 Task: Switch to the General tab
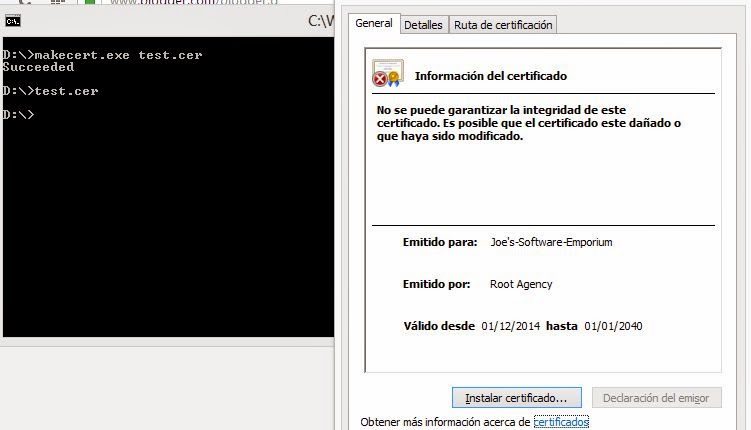(374, 23)
